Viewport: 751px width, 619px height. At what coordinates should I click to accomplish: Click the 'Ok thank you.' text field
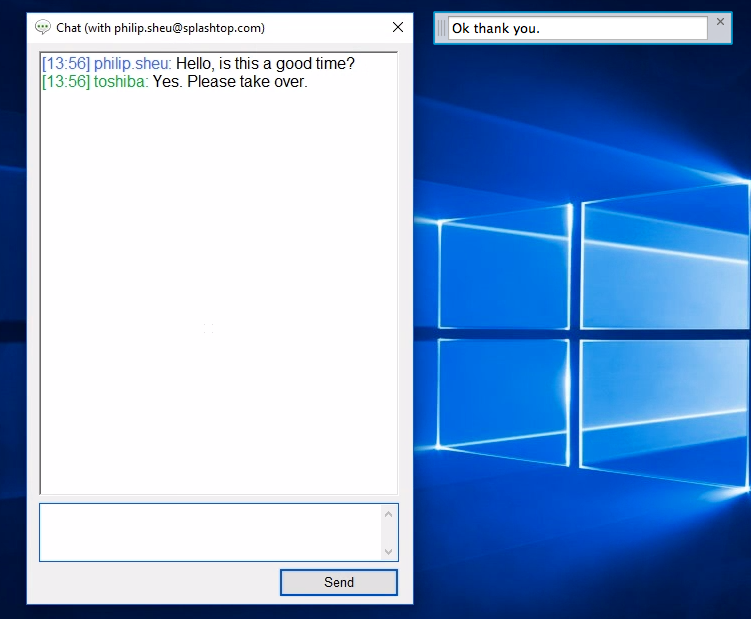coord(577,28)
